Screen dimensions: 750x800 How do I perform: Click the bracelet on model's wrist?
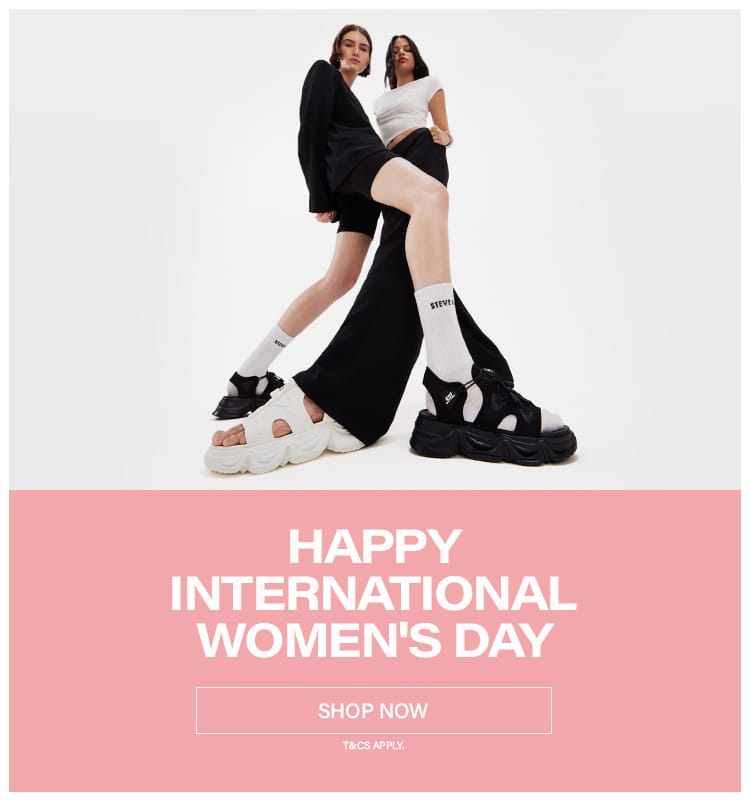[x=448, y=138]
